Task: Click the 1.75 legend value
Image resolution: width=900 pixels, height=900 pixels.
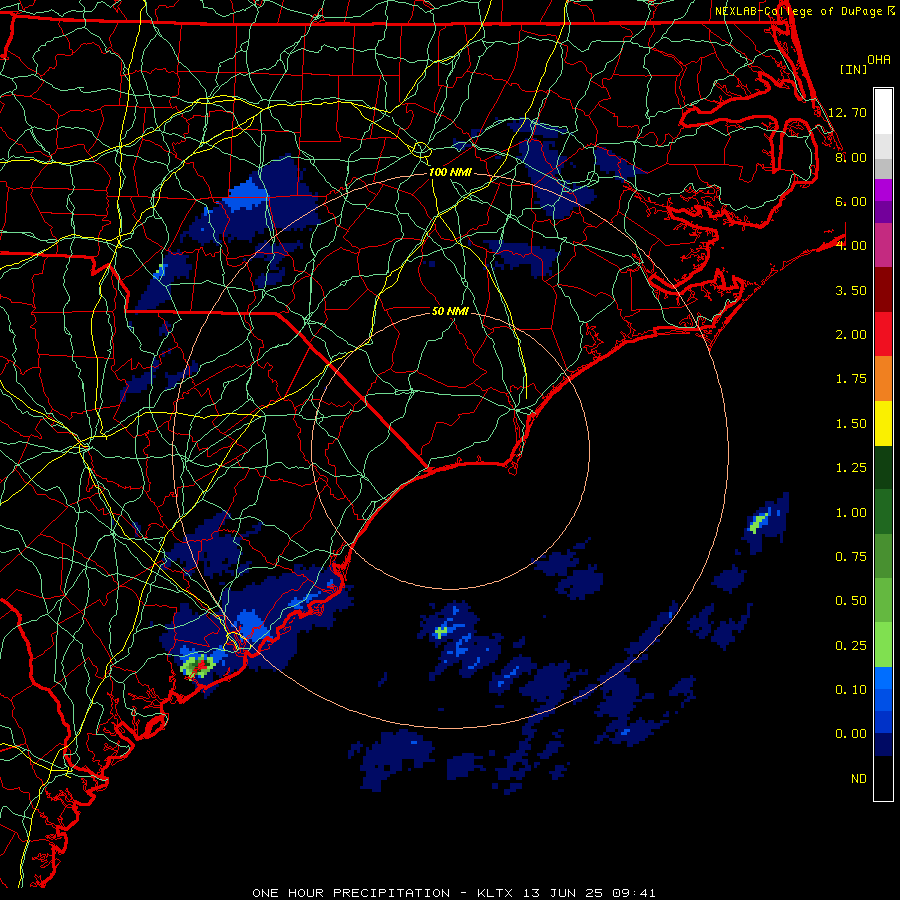Action: pos(851,379)
